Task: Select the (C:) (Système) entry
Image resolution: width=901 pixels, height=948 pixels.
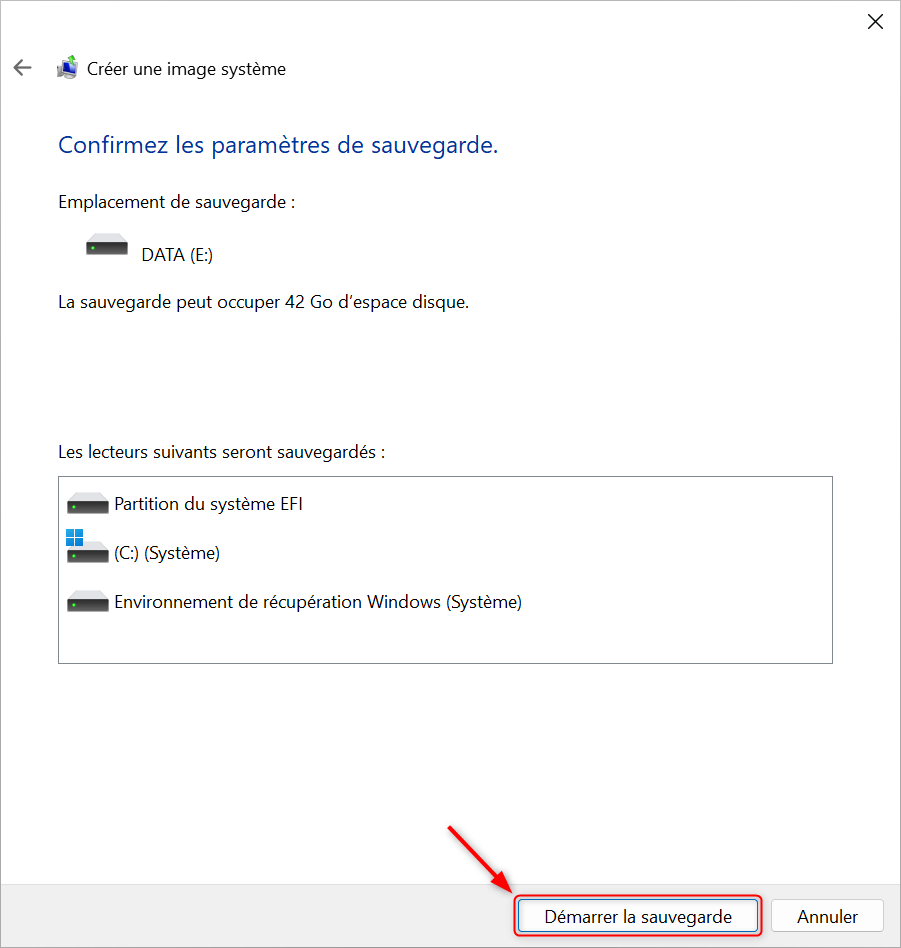Action: (x=167, y=553)
